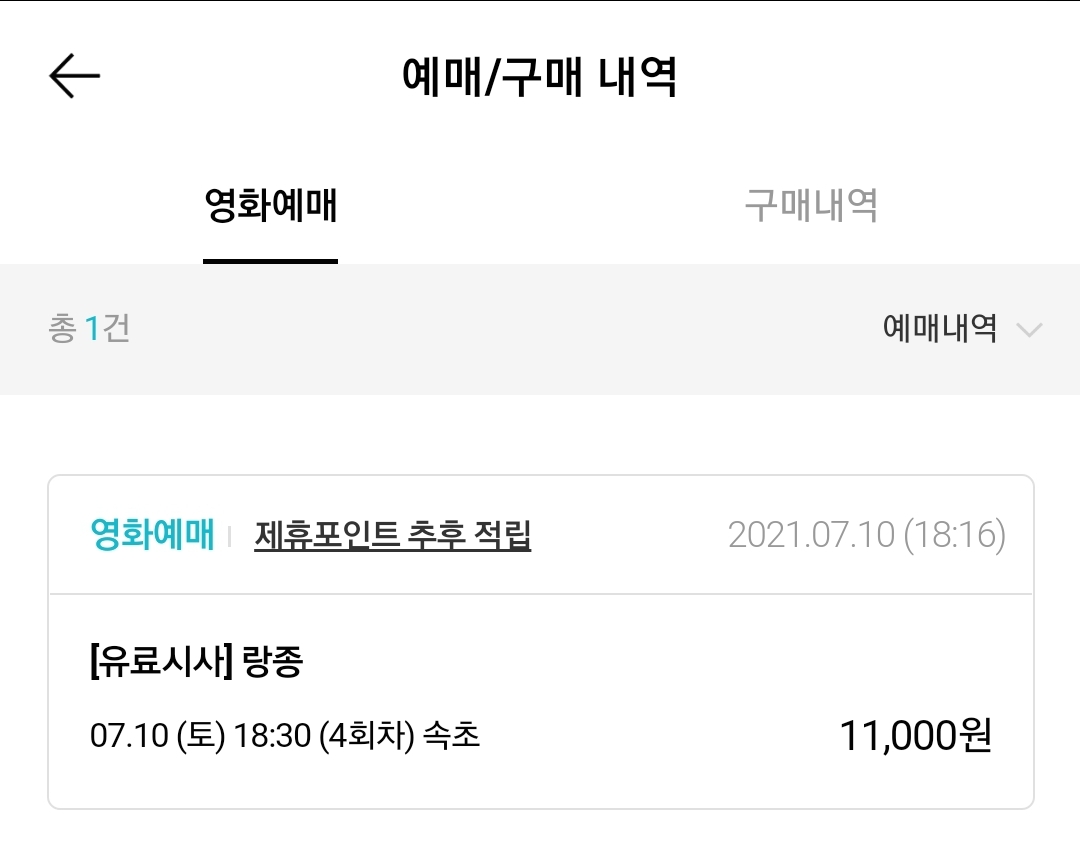The image size is (1080, 843).
Task: Click the 총 1건 result count
Action: (89, 328)
